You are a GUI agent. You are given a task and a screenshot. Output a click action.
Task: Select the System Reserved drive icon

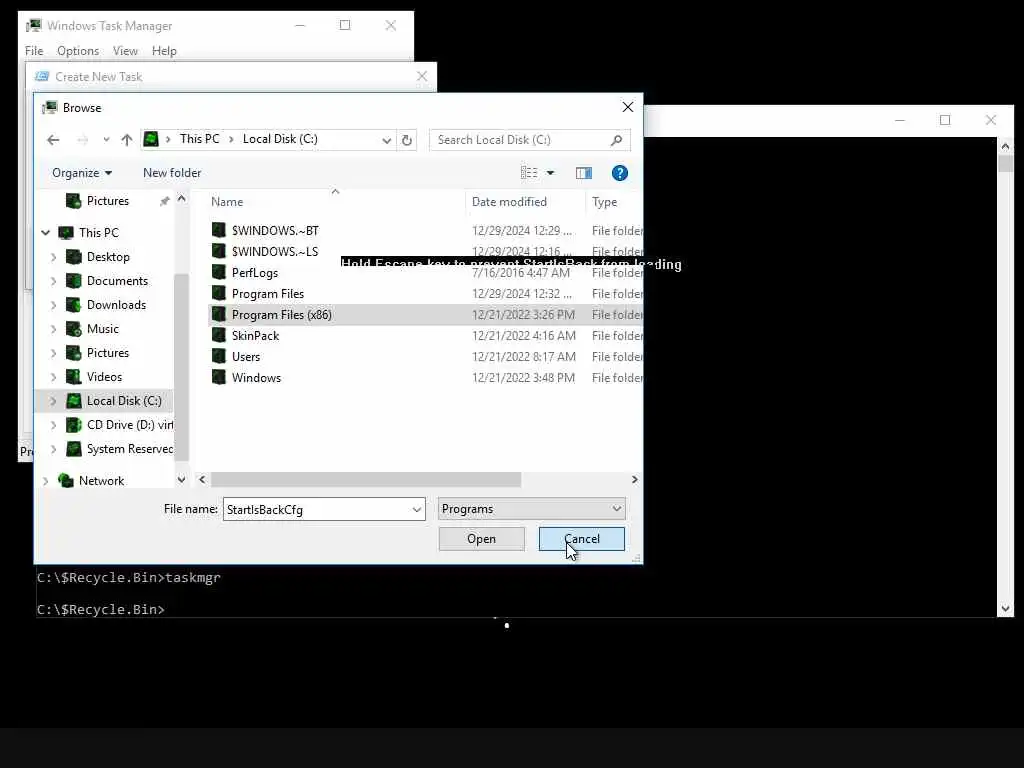(x=74, y=449)
